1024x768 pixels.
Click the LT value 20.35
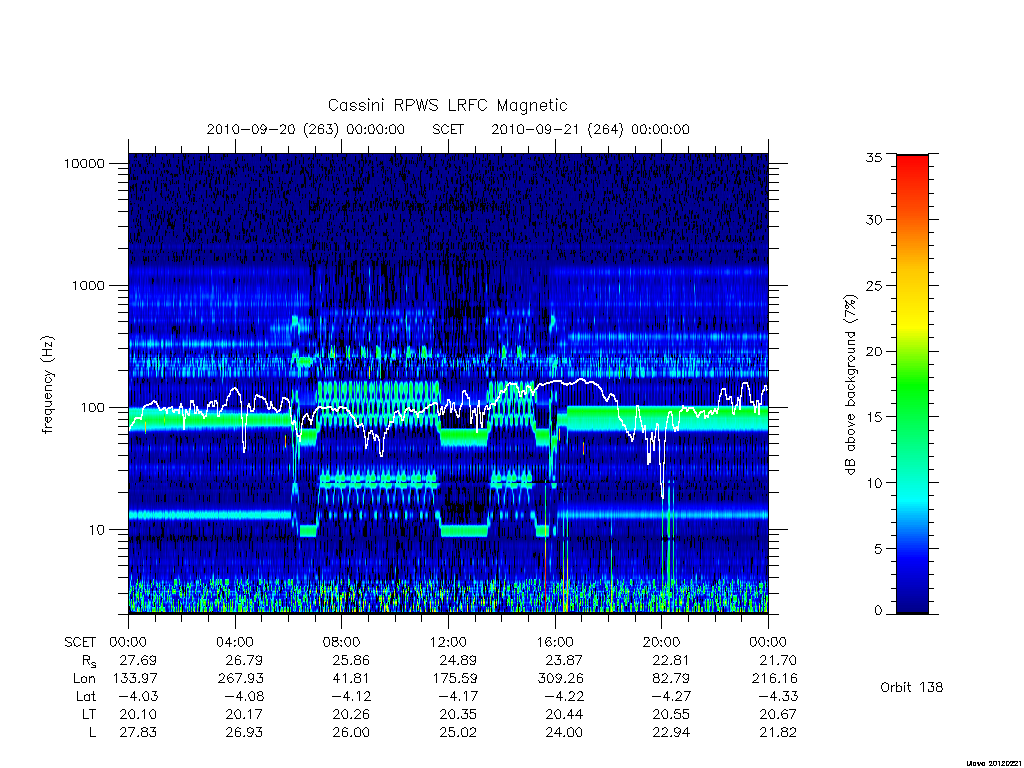(x=458, y=714)
